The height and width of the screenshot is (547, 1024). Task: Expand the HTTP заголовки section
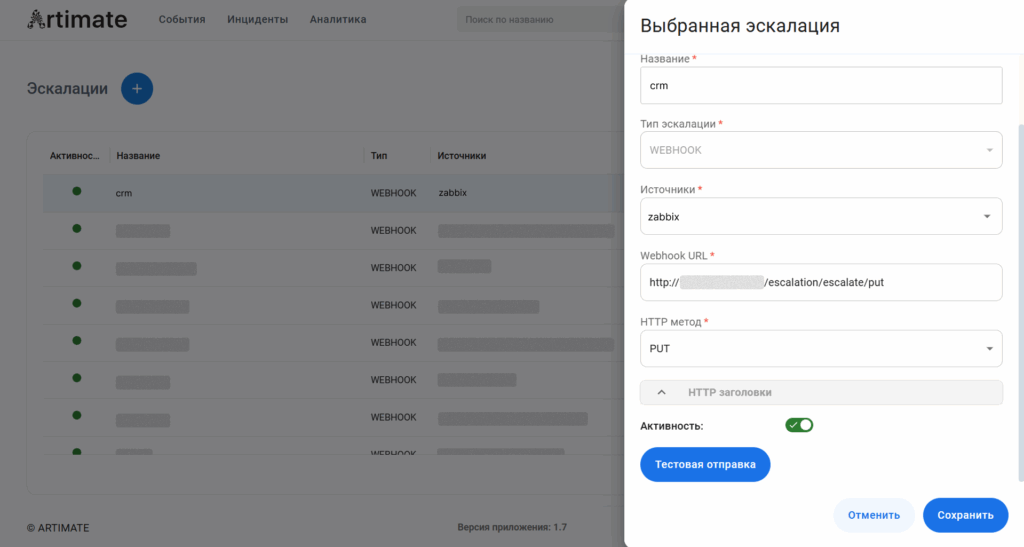pos(821,392)
